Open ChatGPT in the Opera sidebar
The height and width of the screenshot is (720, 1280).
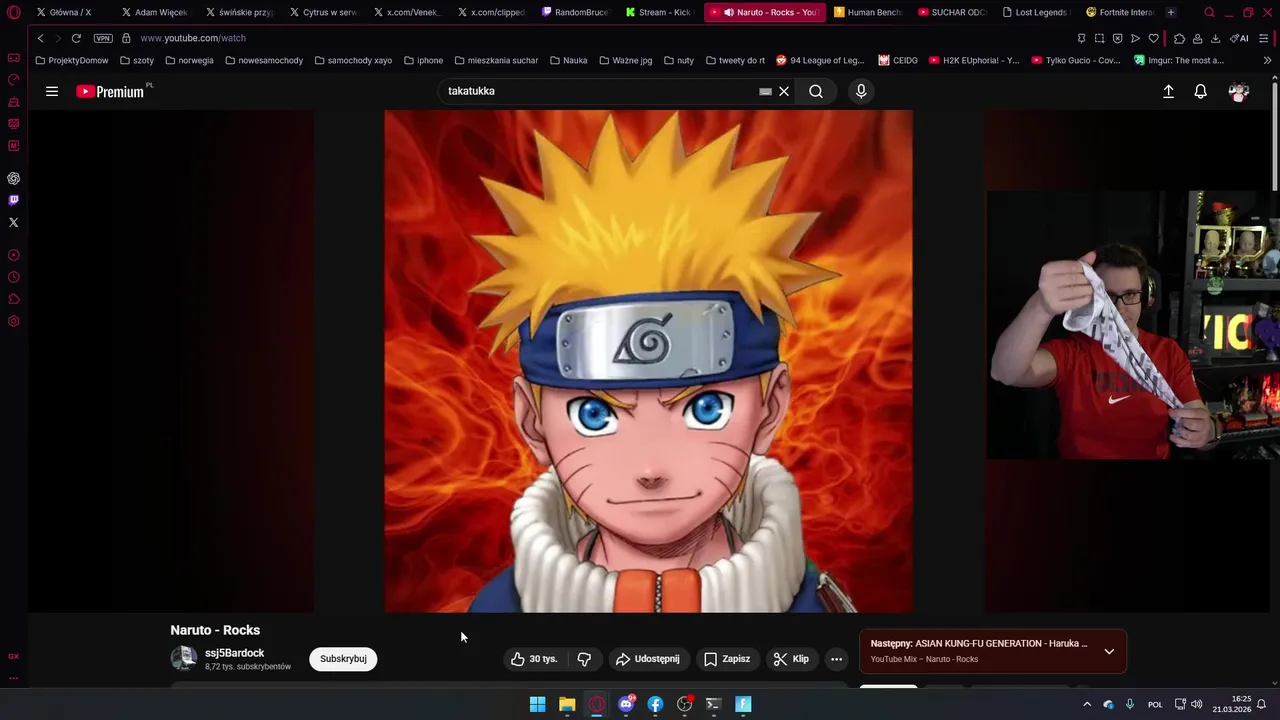click(x=14, y=178)
